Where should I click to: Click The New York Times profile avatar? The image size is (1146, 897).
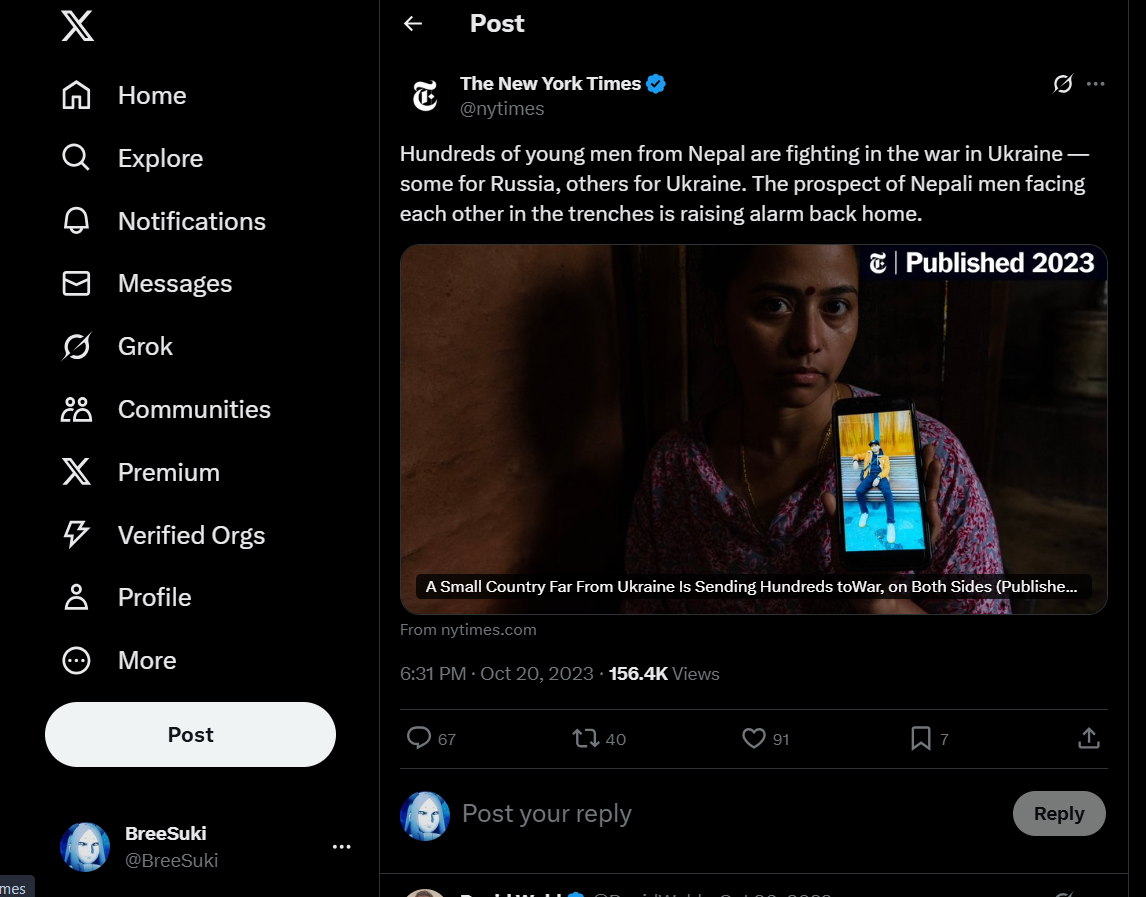425,96
